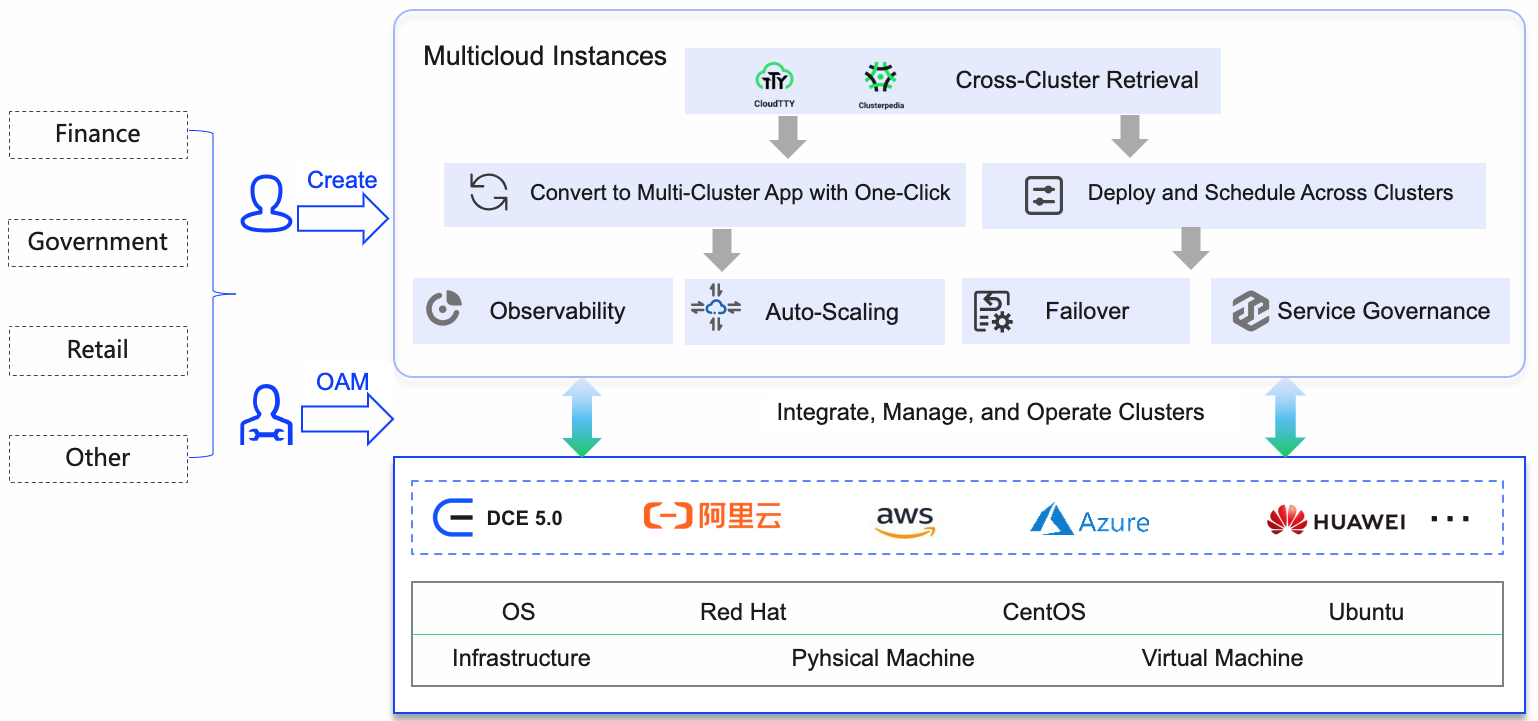The width and height of the screenshot is (1538, 721).
Task: Select the Service Governance icon
Action: [x=1249, y=311]
